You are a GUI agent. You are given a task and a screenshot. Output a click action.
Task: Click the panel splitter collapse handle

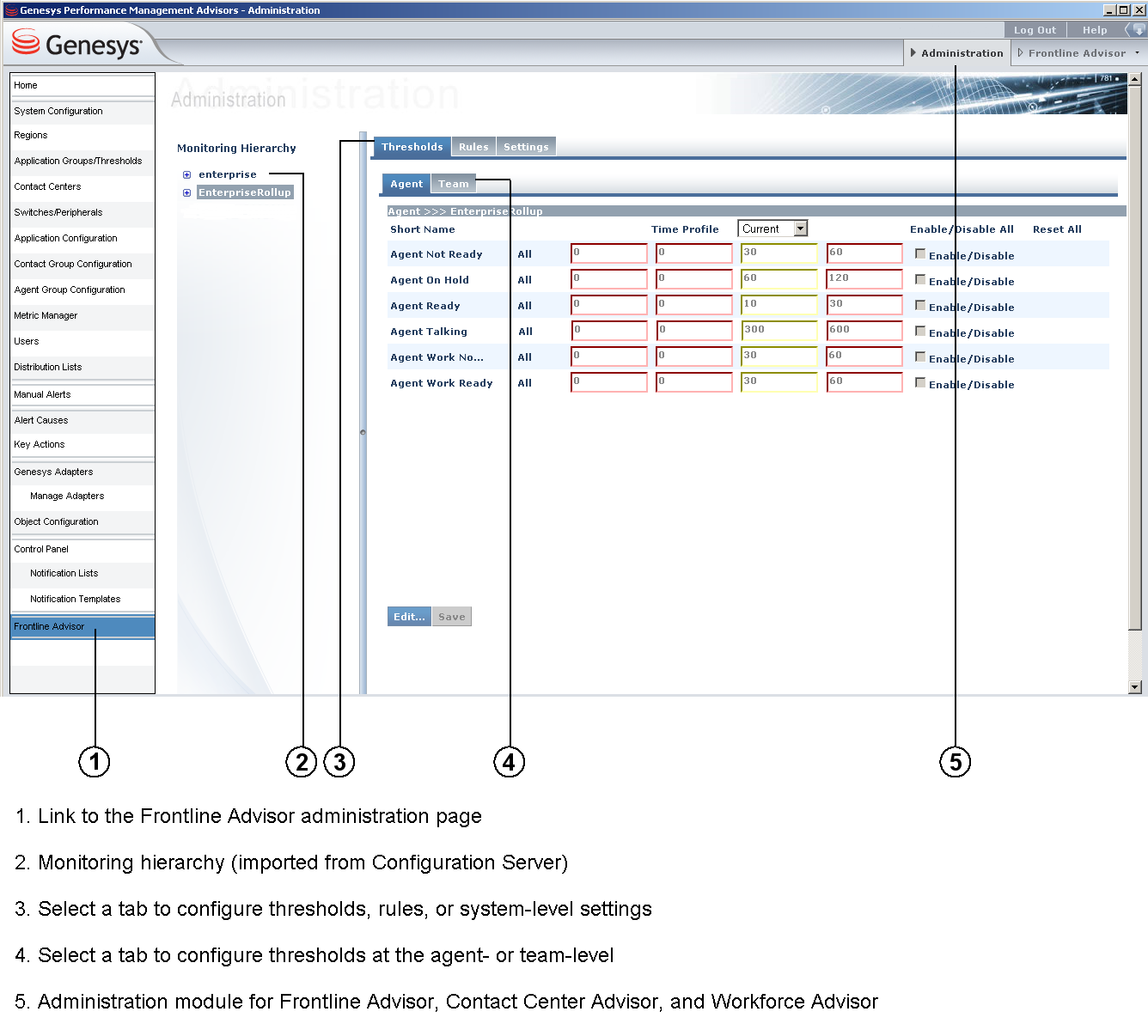click(x=363, y=432)
